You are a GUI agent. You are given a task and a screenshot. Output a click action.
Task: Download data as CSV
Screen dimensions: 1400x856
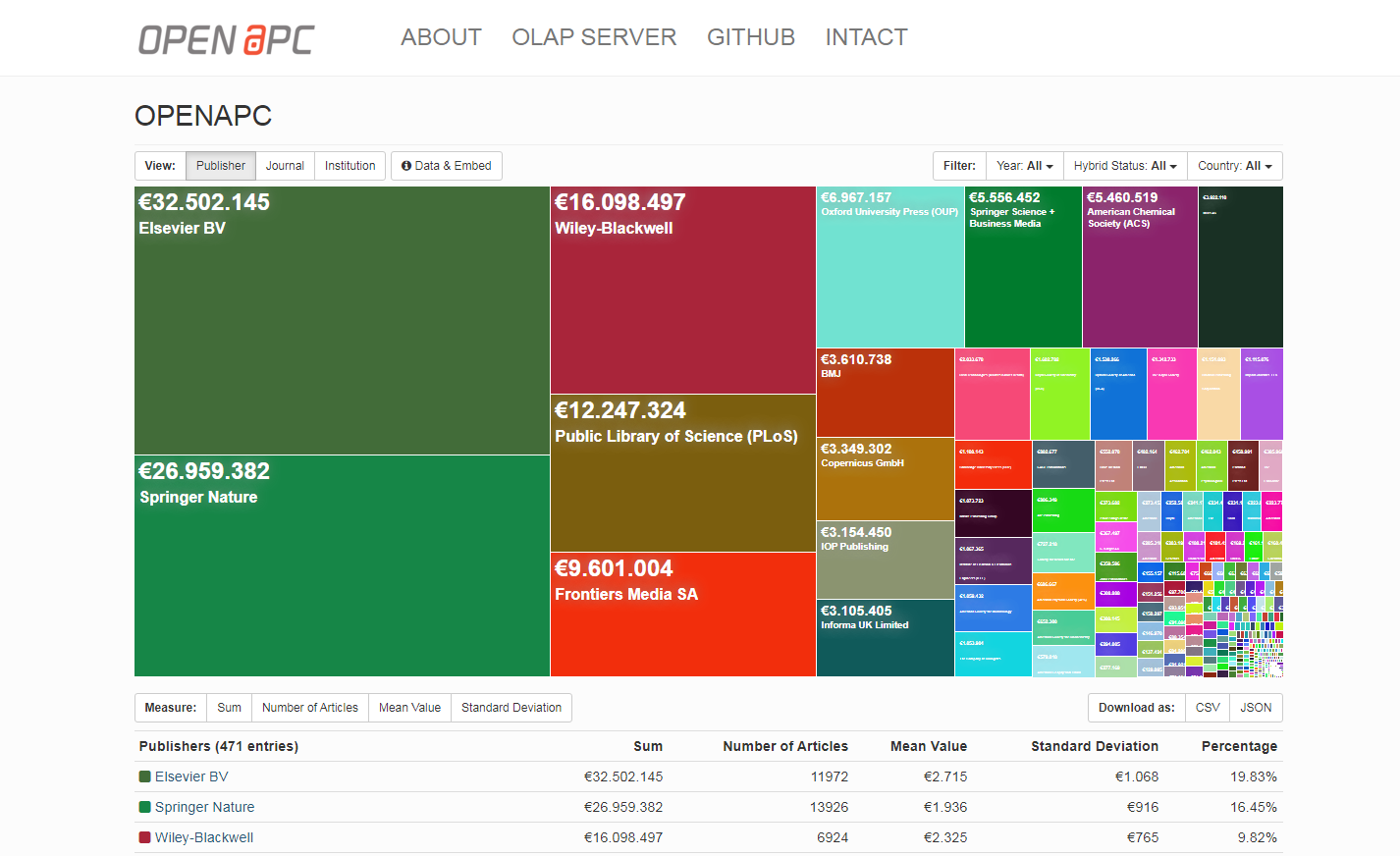coord(1208,708)
